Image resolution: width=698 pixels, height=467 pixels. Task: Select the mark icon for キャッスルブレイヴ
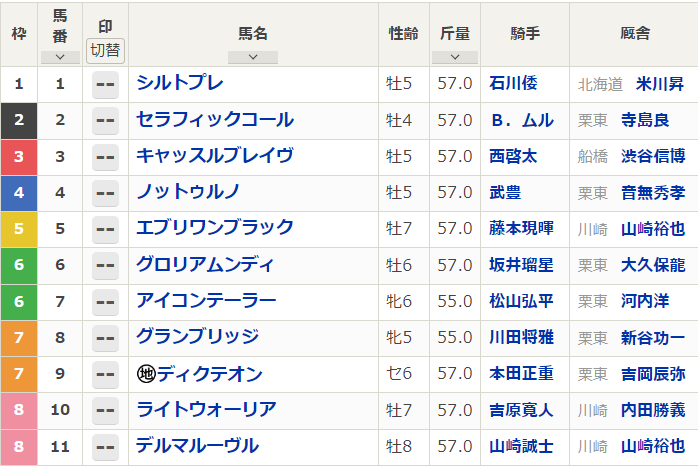click(x=105, y=156)
